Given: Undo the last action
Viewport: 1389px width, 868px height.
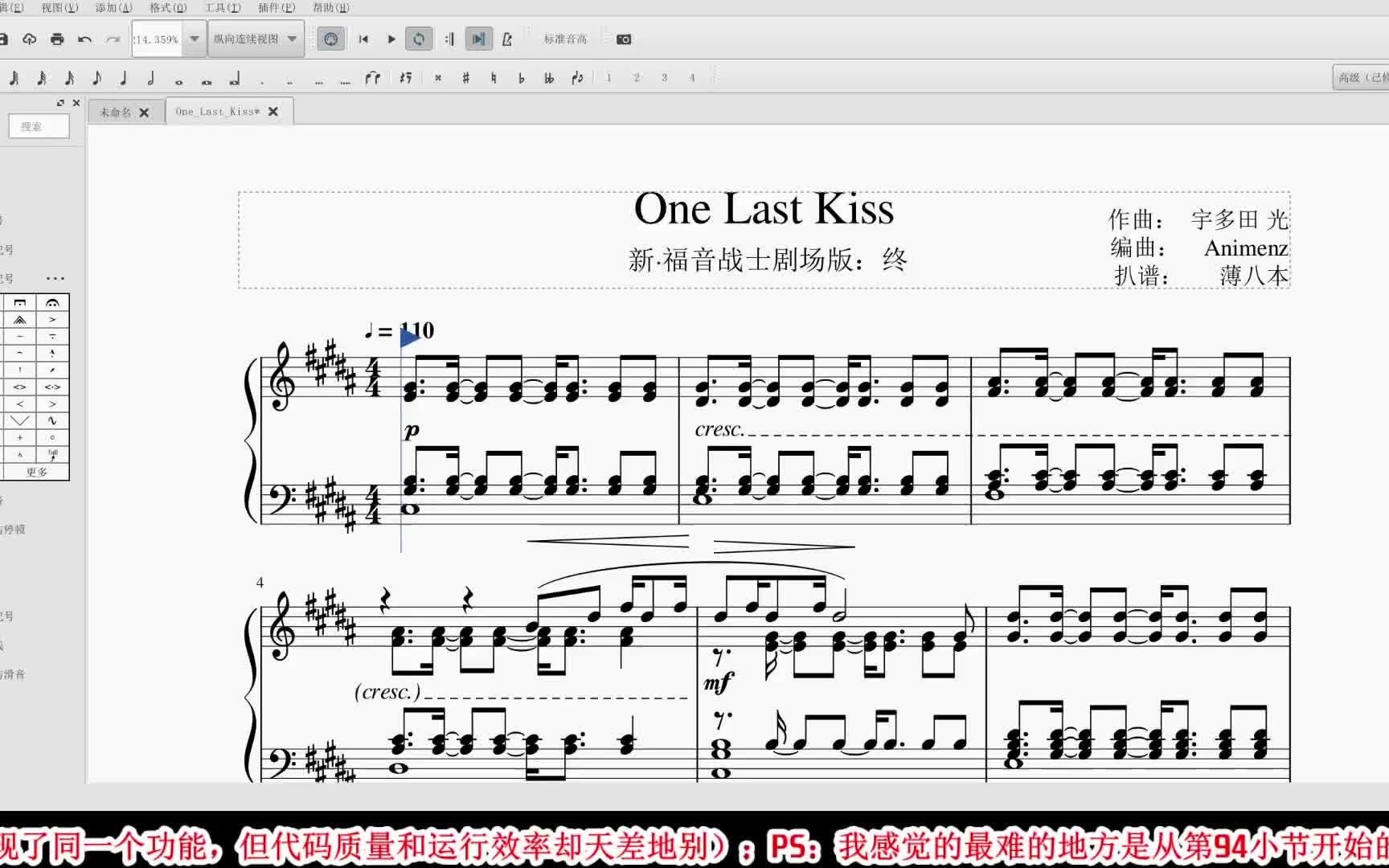Looking at the screenshot, I should pos(84,39).
